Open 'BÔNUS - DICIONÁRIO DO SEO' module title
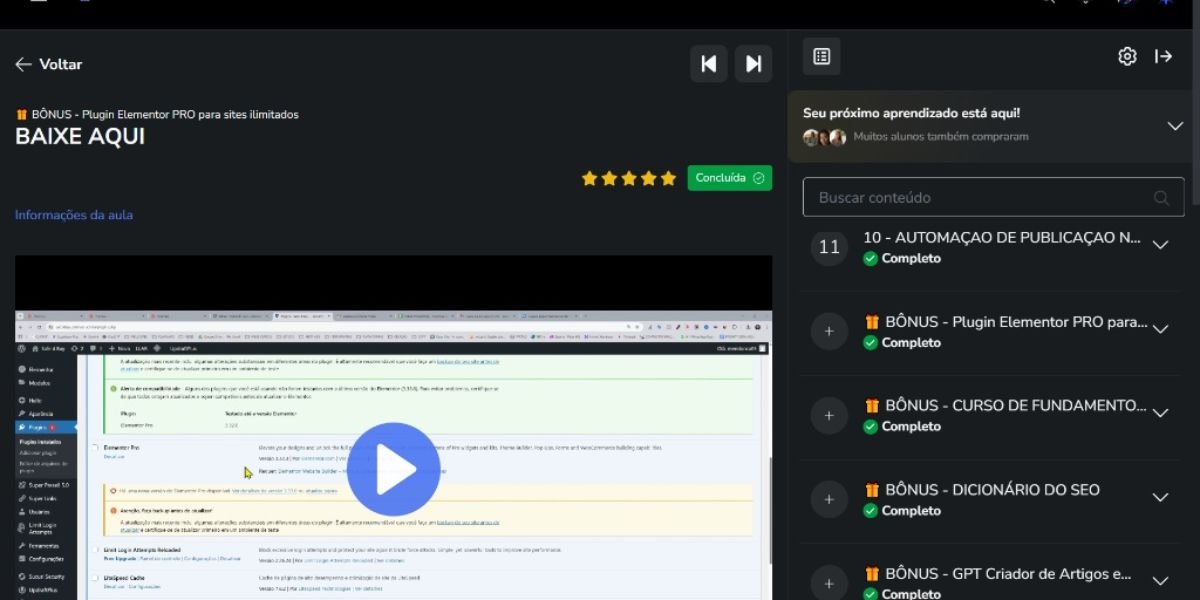The image size is (1200, 600). coord(982,490)
